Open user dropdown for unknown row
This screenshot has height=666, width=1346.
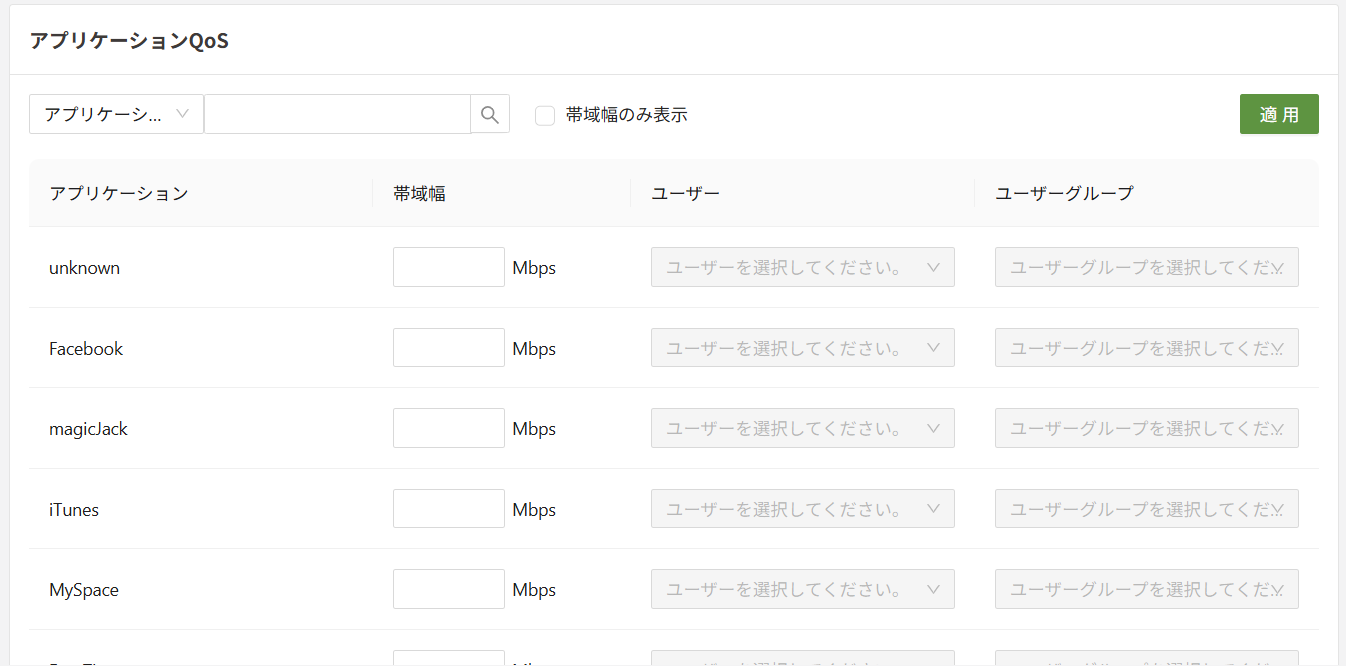802,267
